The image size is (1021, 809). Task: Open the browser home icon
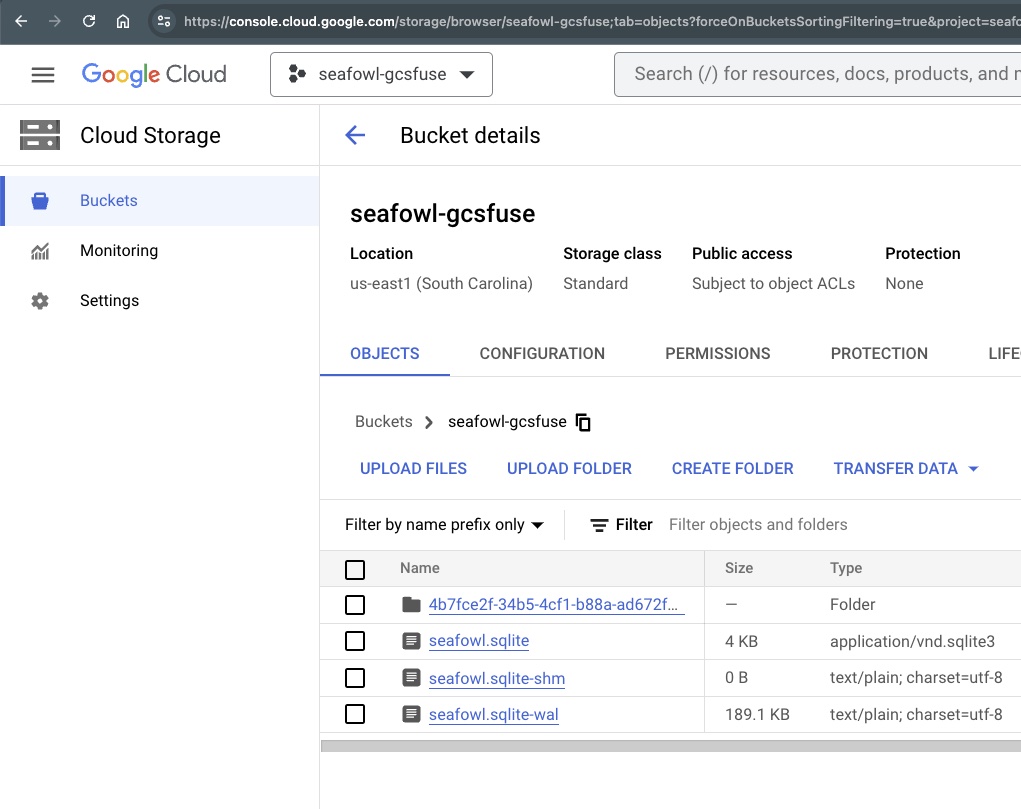pyautogui.click(x=122, y=21)
